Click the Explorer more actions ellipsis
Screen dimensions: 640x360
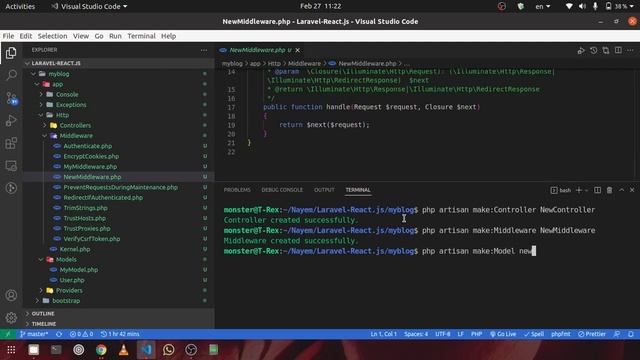coord(204,50)
